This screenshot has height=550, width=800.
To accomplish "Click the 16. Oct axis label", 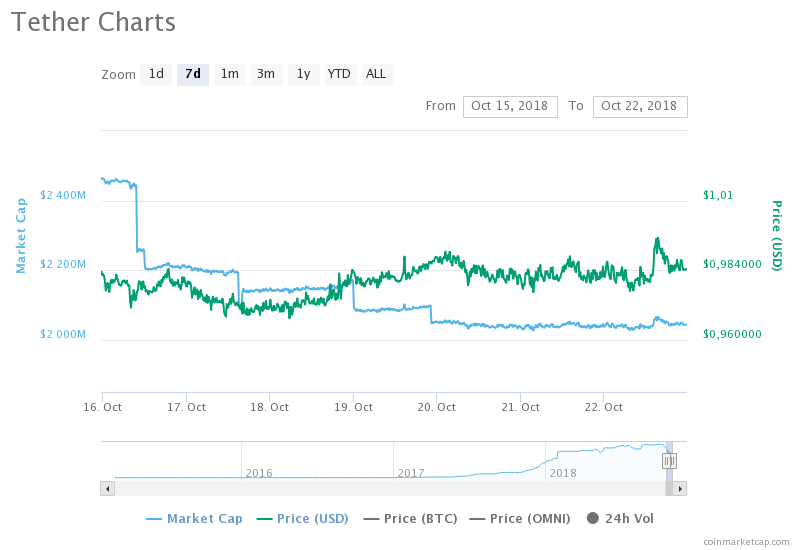I will 103,407.
